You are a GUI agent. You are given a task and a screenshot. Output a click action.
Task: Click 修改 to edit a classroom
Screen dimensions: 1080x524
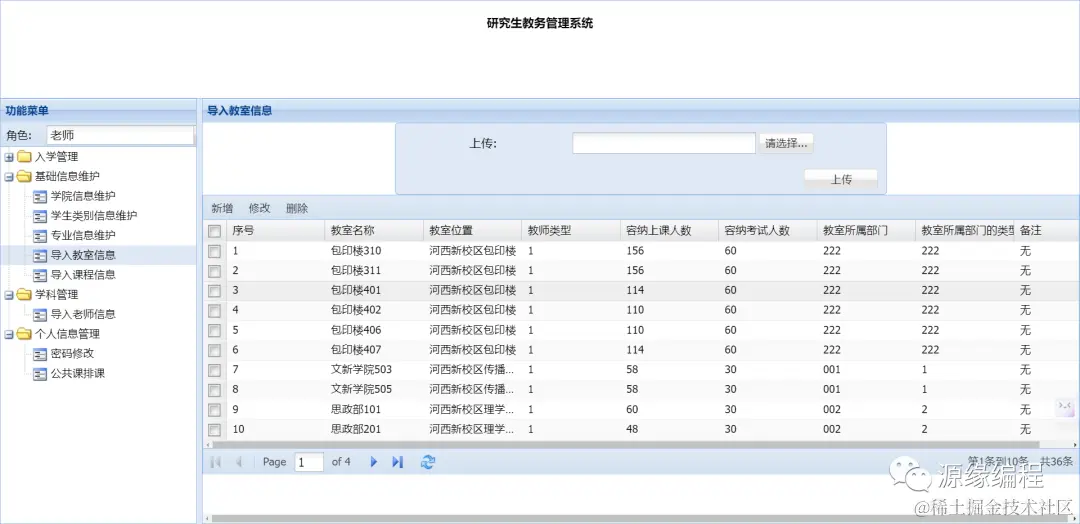tap(260, 209)
